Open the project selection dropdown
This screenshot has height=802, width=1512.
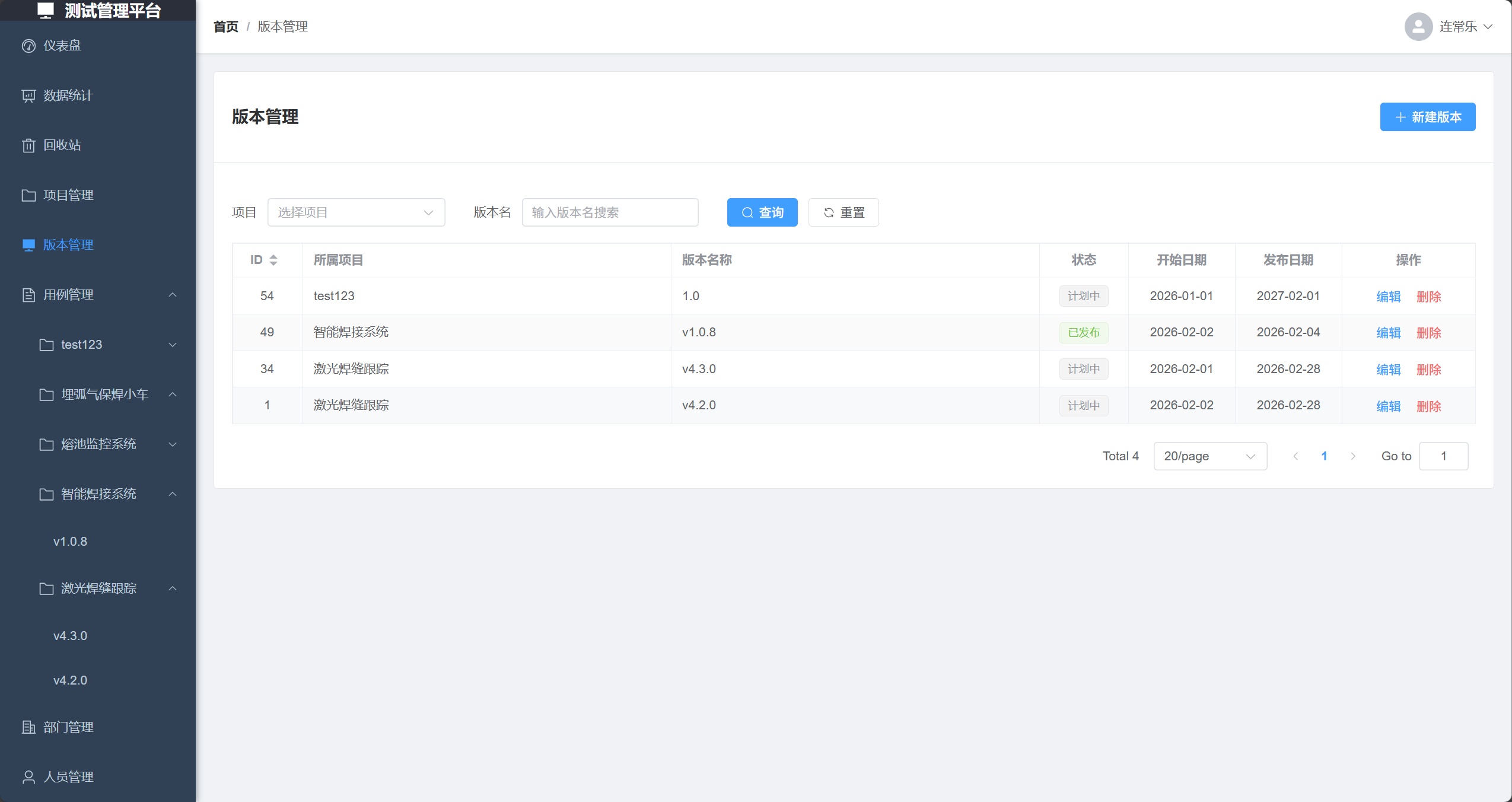(356, 212)
